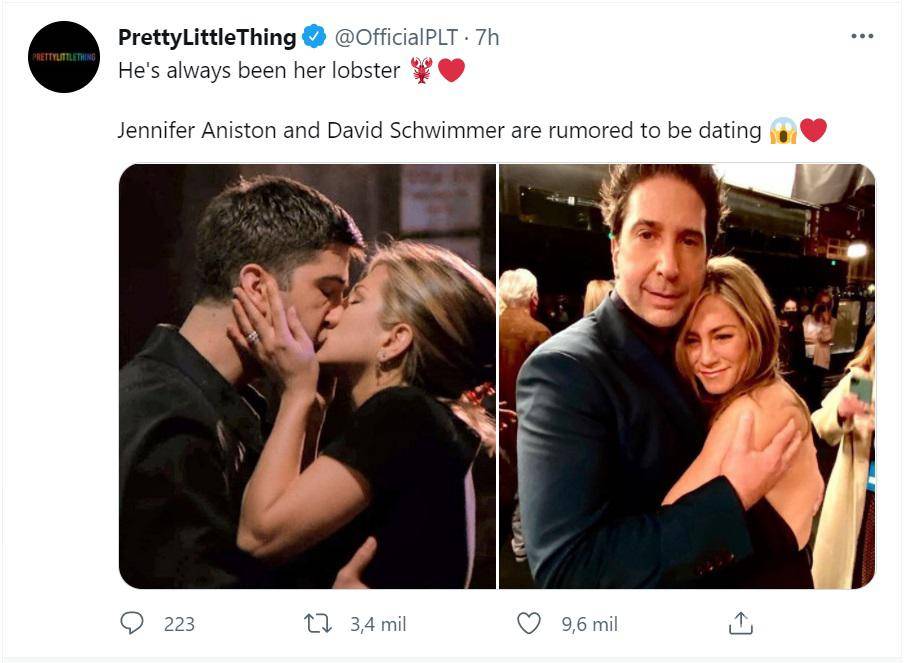Click the retweet icon
The height and width of the screenshot is (663, 909).
click(316, 624)
